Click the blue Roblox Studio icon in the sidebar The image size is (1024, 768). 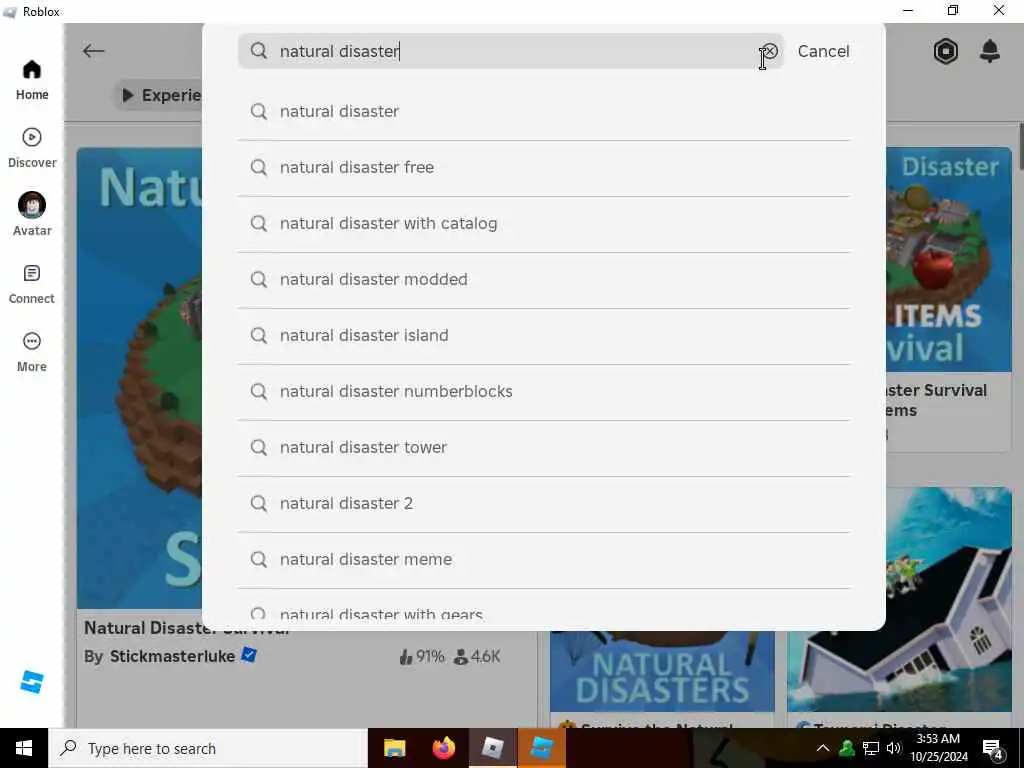pyautogui.click(x=31, y=682)
